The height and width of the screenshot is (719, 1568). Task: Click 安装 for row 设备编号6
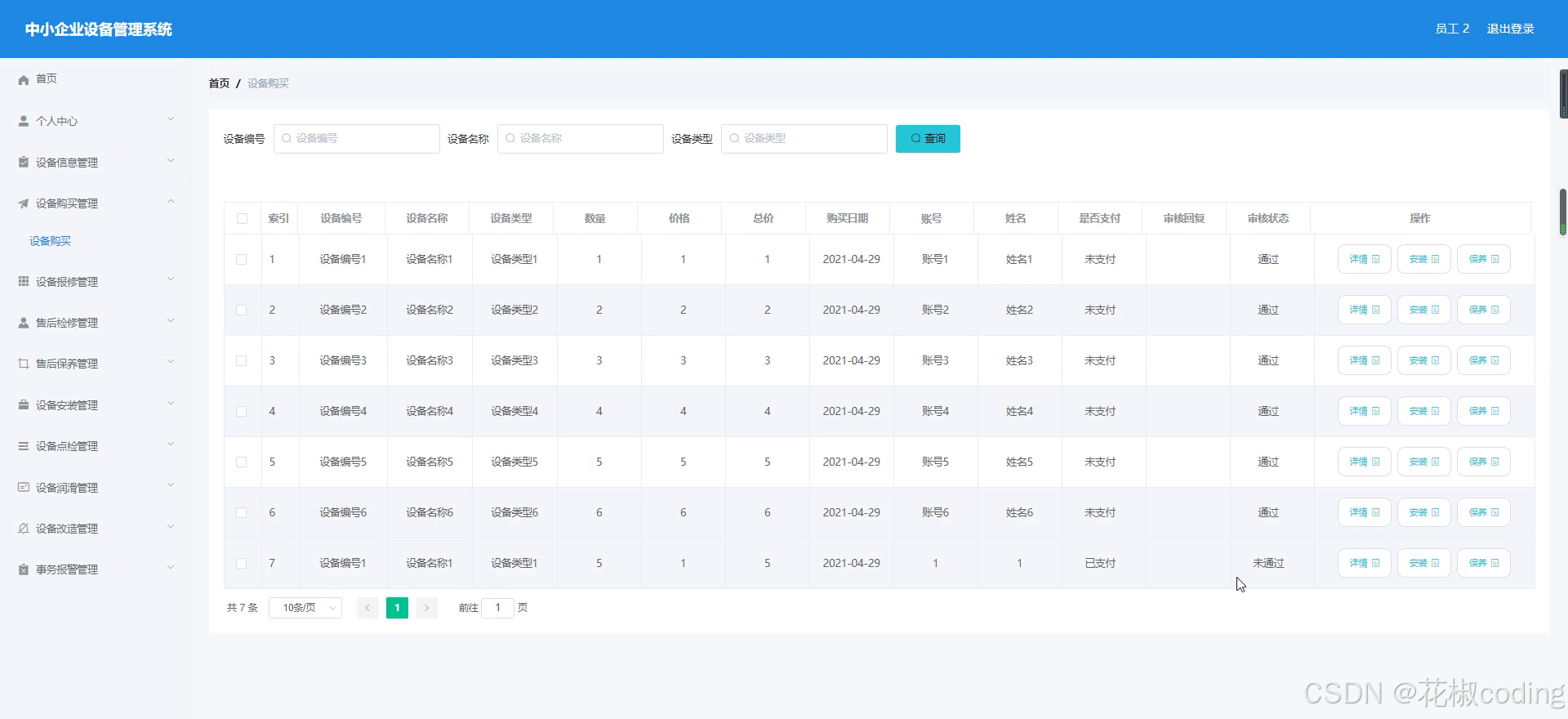tap(1424, 512)
